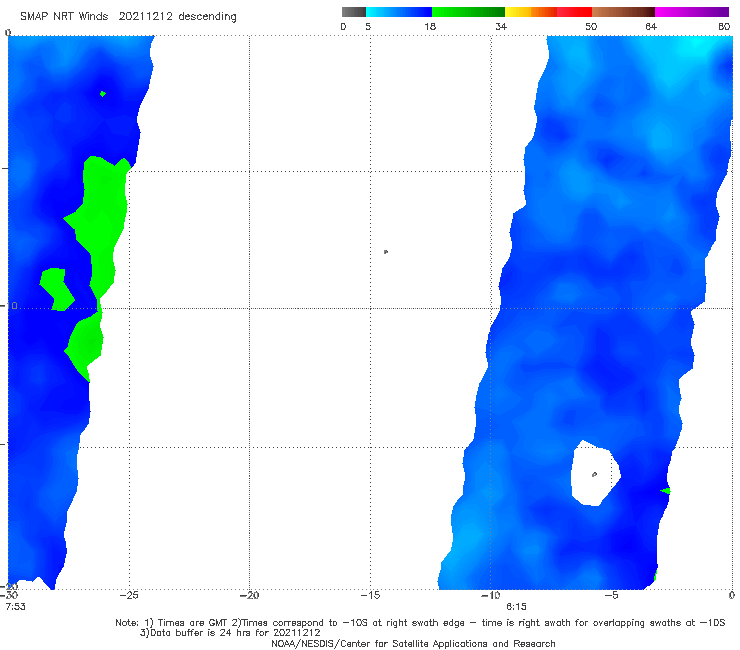Click the color bar label '50'
The image size is (740, 650).
591,27
